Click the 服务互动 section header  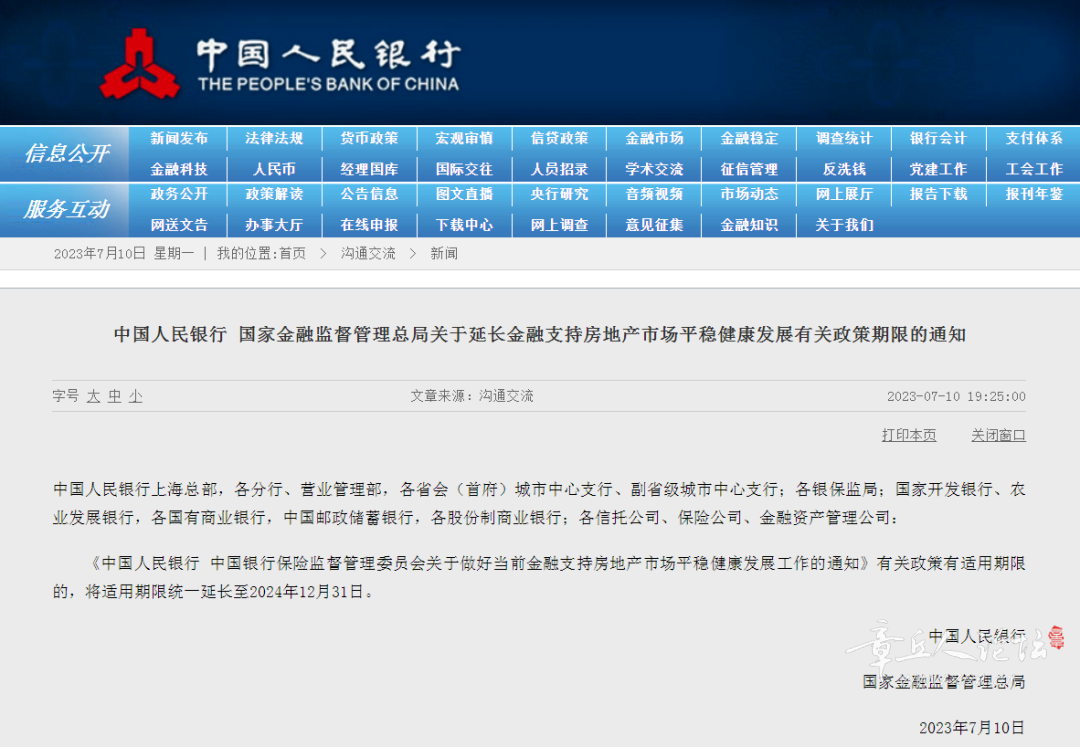pyautogui.click(x=66, y=209)
